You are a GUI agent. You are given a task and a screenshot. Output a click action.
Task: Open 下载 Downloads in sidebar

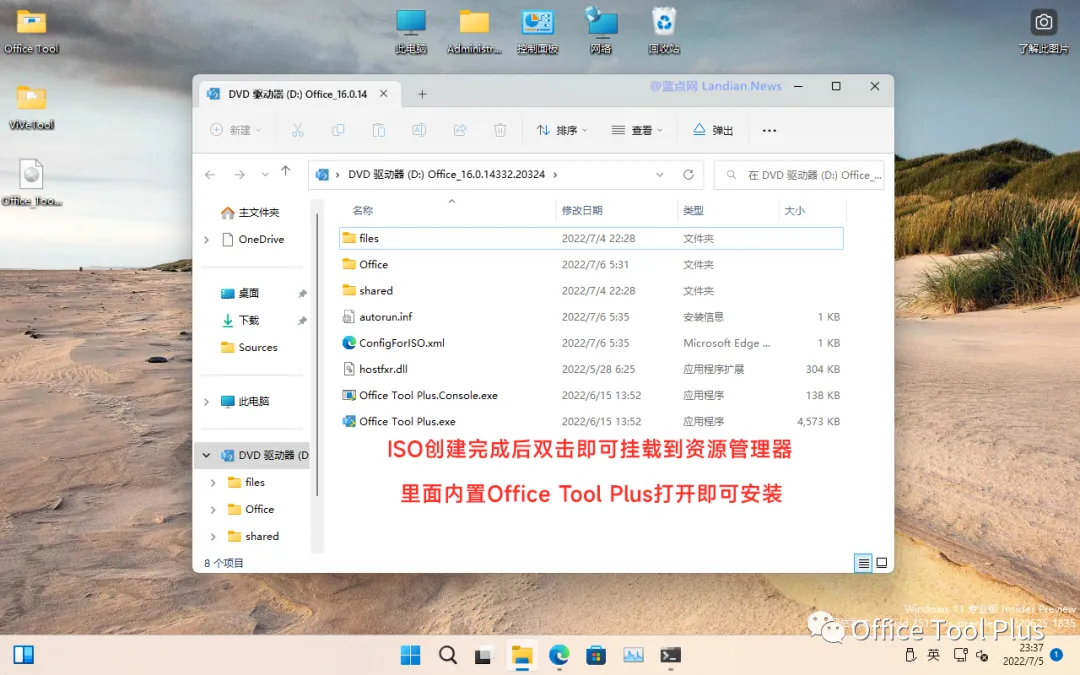240,320
